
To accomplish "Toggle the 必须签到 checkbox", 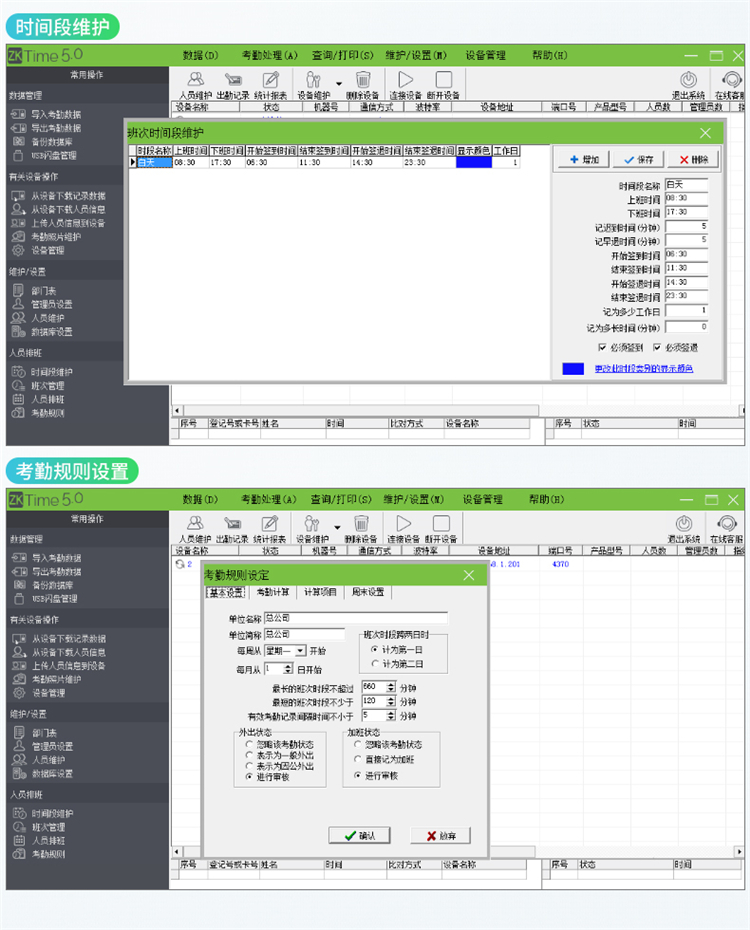I will [601, 348].
